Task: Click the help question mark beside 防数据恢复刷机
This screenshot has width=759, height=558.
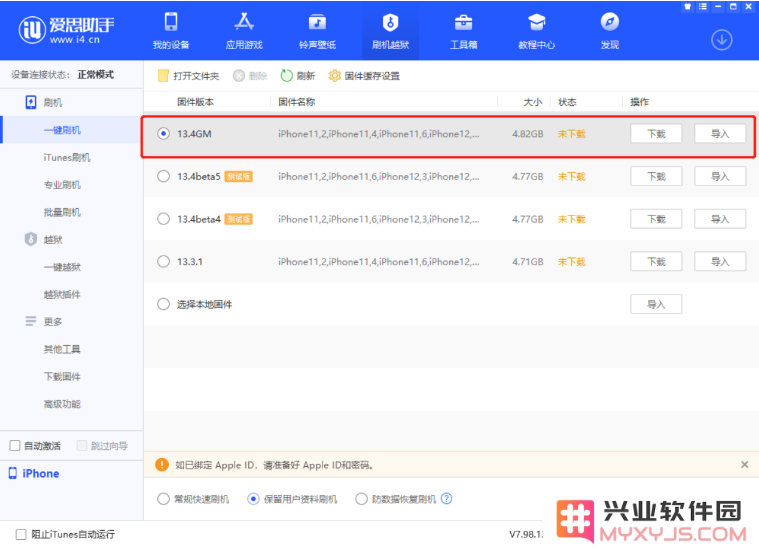Action: coord(447,498)
